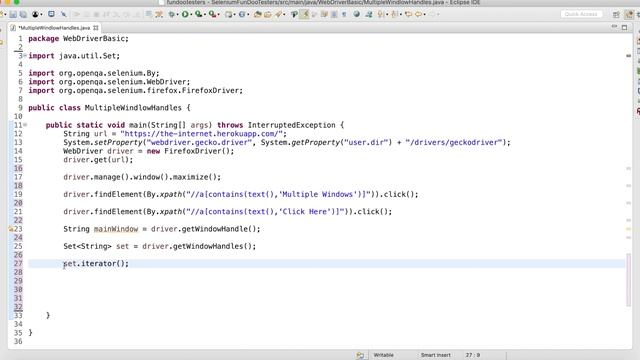Go back with the yellow Back arrow
Viewport: 640px width, 360px height.
418,14
